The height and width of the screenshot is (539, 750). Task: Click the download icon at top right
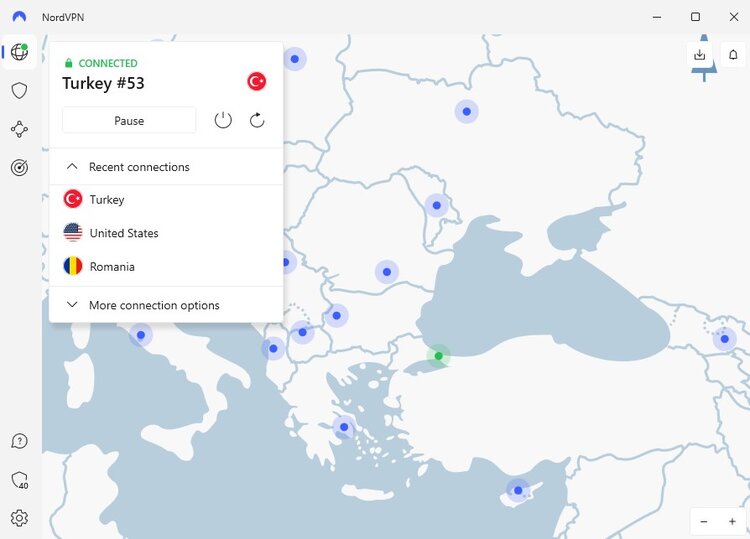pyautogui.click(x=699, y=55)
